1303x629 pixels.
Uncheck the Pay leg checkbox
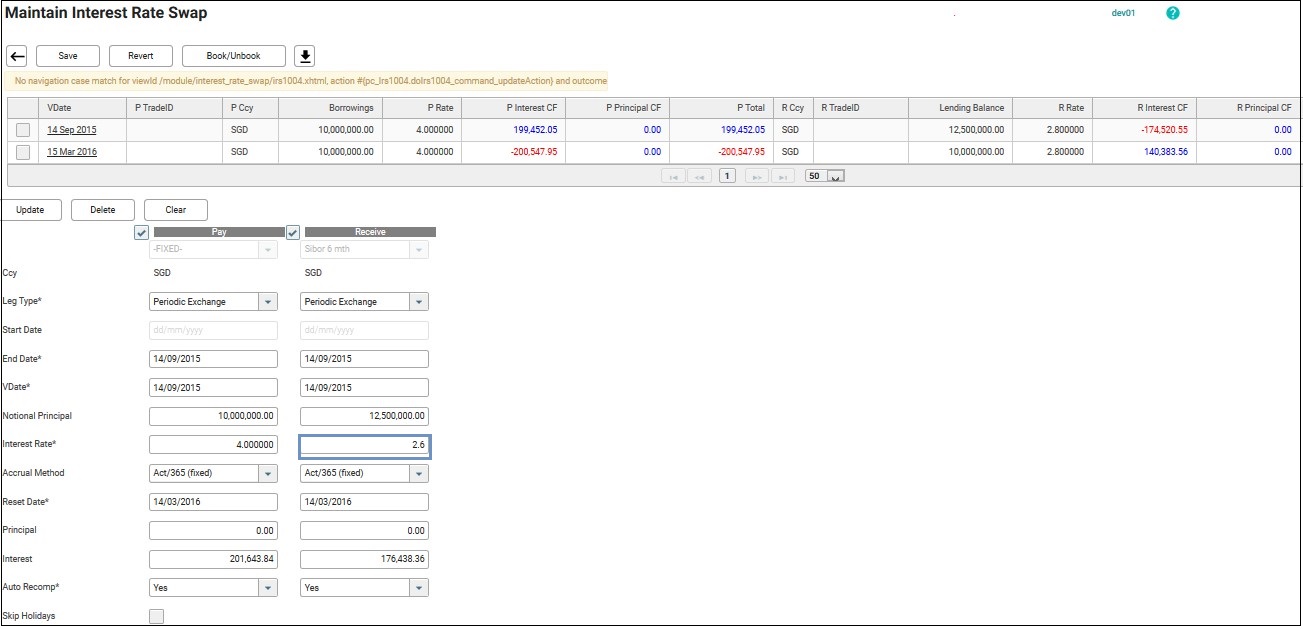click(141, 232)
